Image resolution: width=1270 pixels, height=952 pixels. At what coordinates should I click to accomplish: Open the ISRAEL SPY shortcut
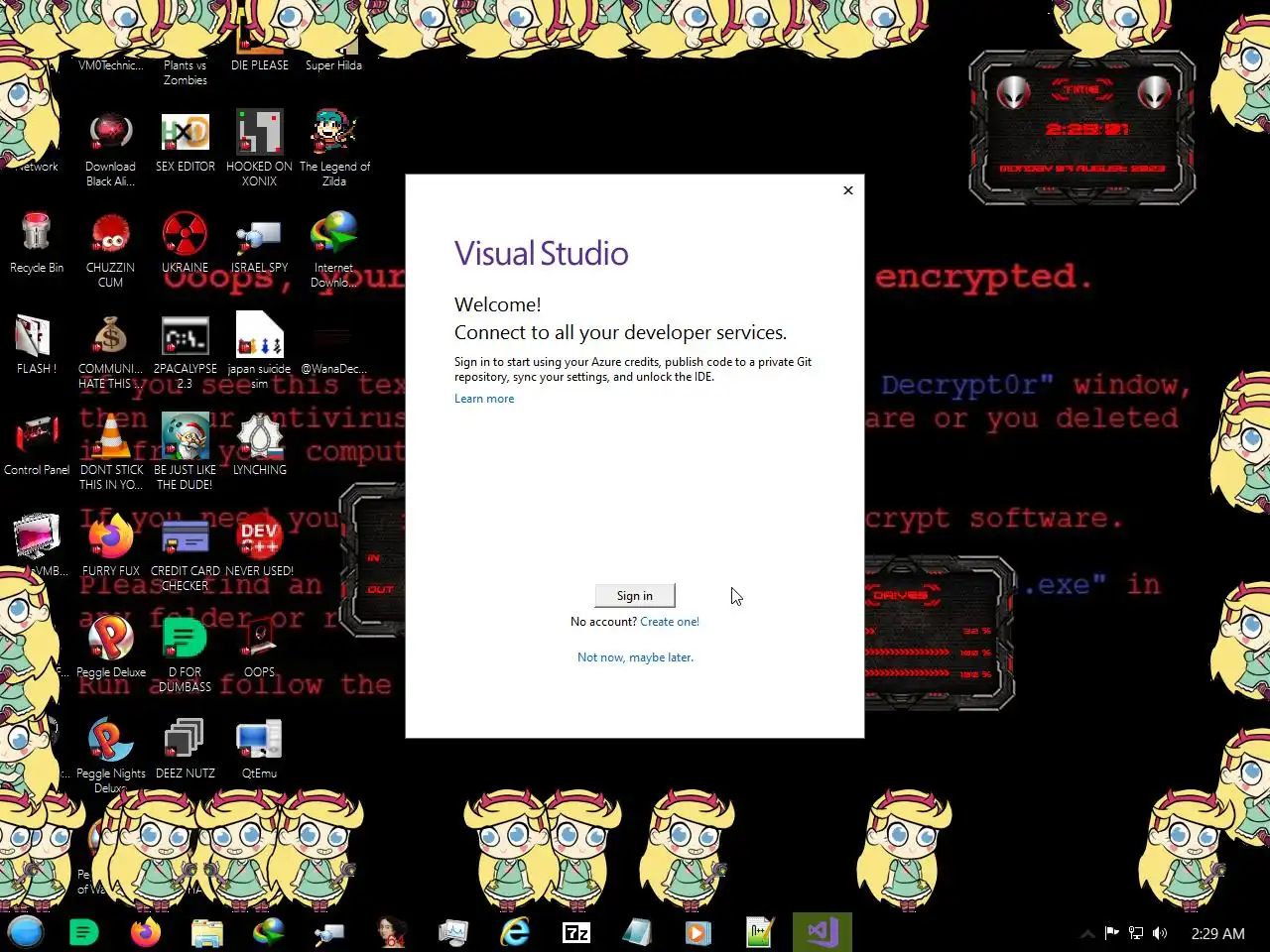pos(259,243)
